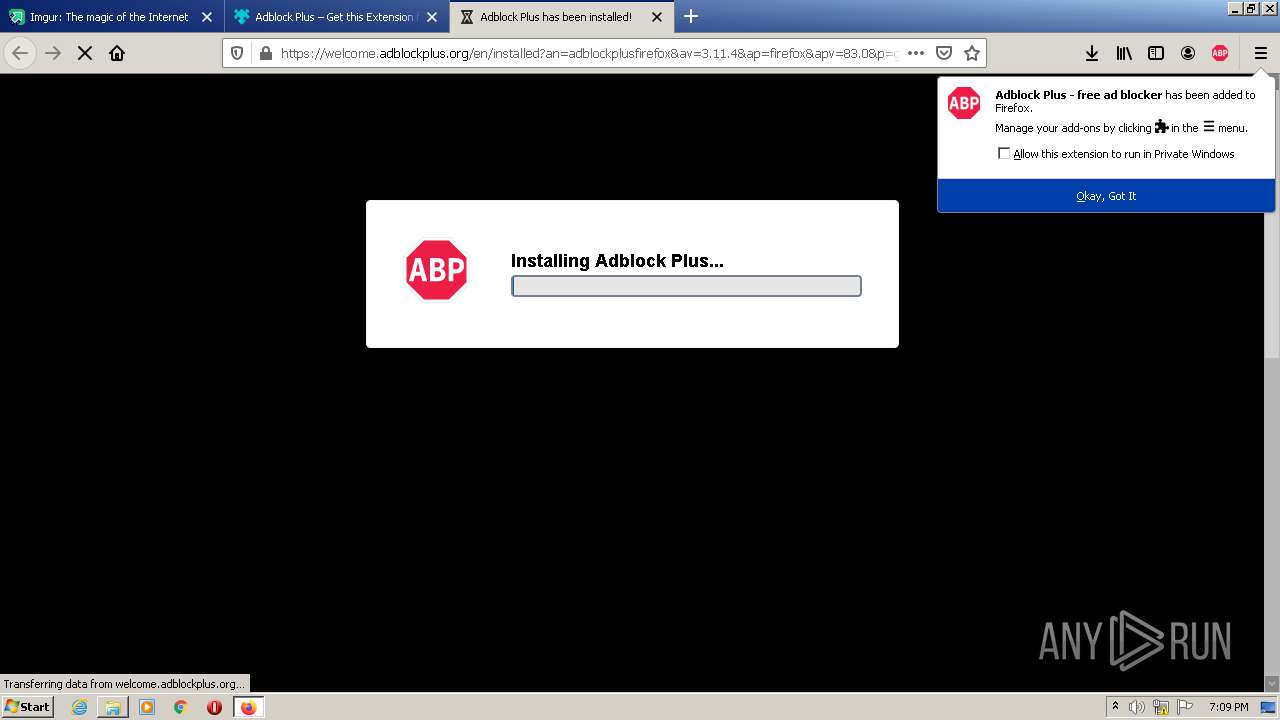Open Opera from the taskbar
Image resolution: width=1280 pixels, height=720 pixels.
(214, 707)
